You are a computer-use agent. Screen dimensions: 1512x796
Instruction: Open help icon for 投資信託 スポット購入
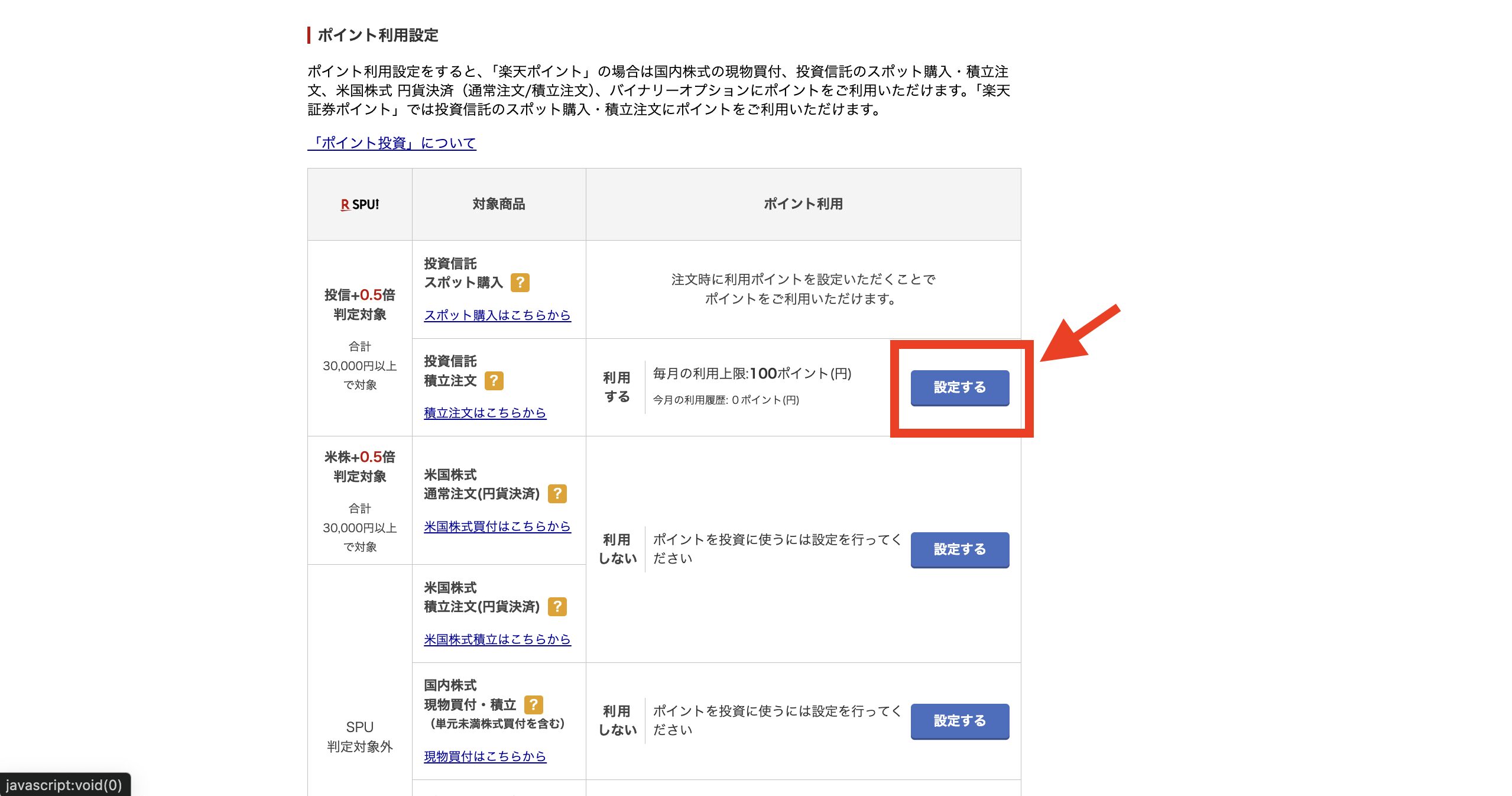pos(520,283)
